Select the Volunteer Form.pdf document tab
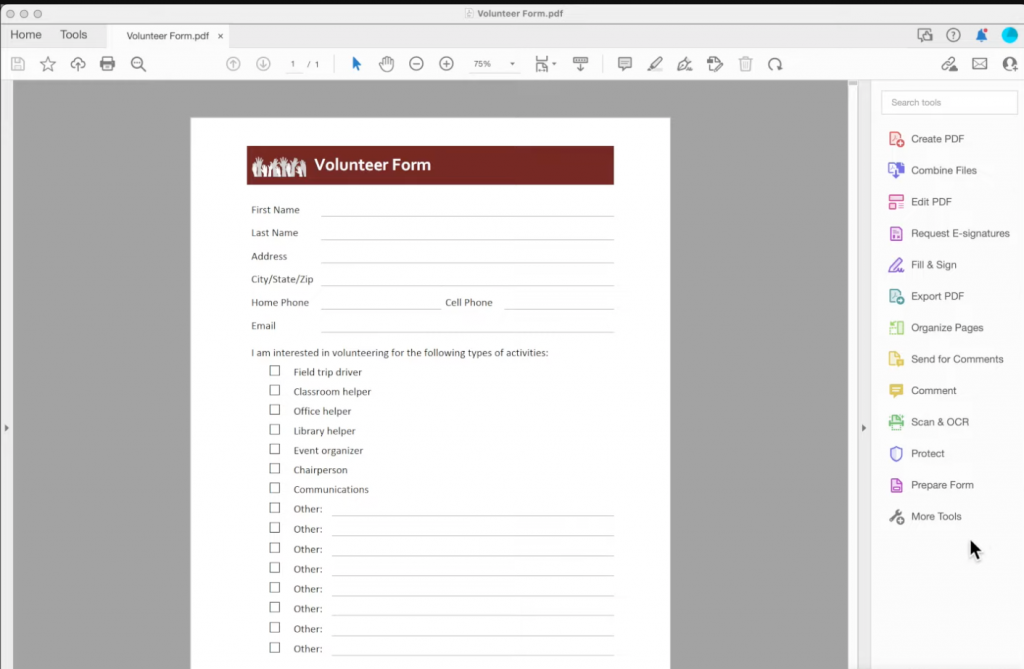Image resolution: width=1024 pixels, height=669 pixels. (x=168, y=36)
